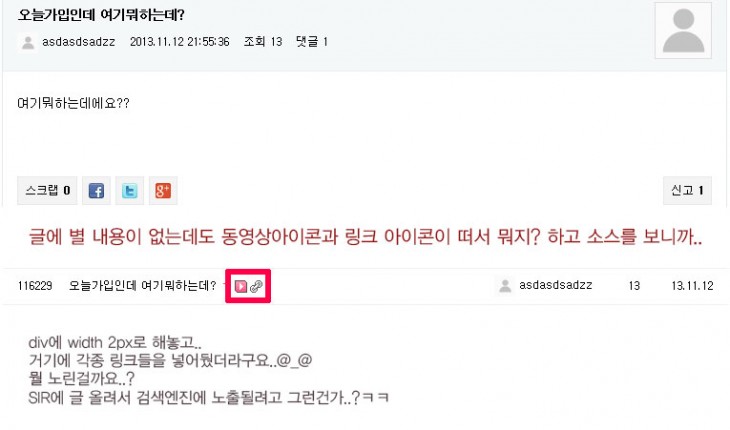Viewport: 730px width, 430px height.
Task: Open the large profile picture placeholder
Action: click(x=683, y=30)
